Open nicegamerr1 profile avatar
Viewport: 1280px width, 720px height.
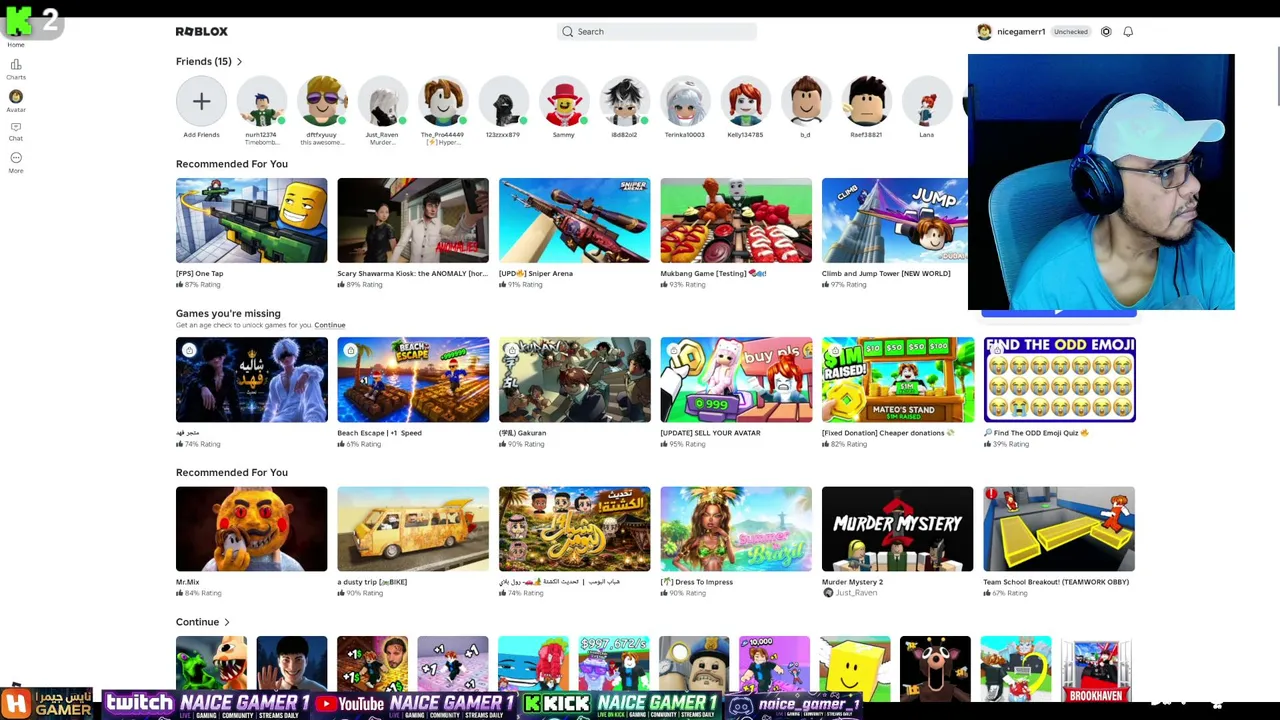pos(984,32)
